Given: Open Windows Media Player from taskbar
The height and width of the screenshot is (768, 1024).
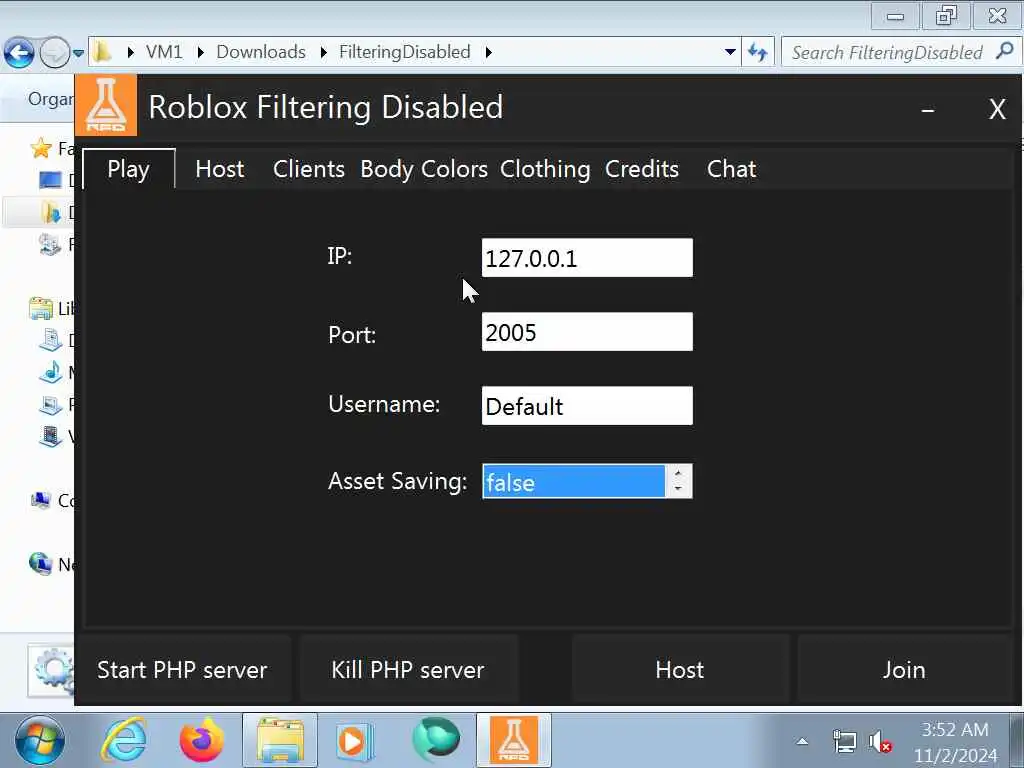Looking at the screenshot, I should 355,741.
